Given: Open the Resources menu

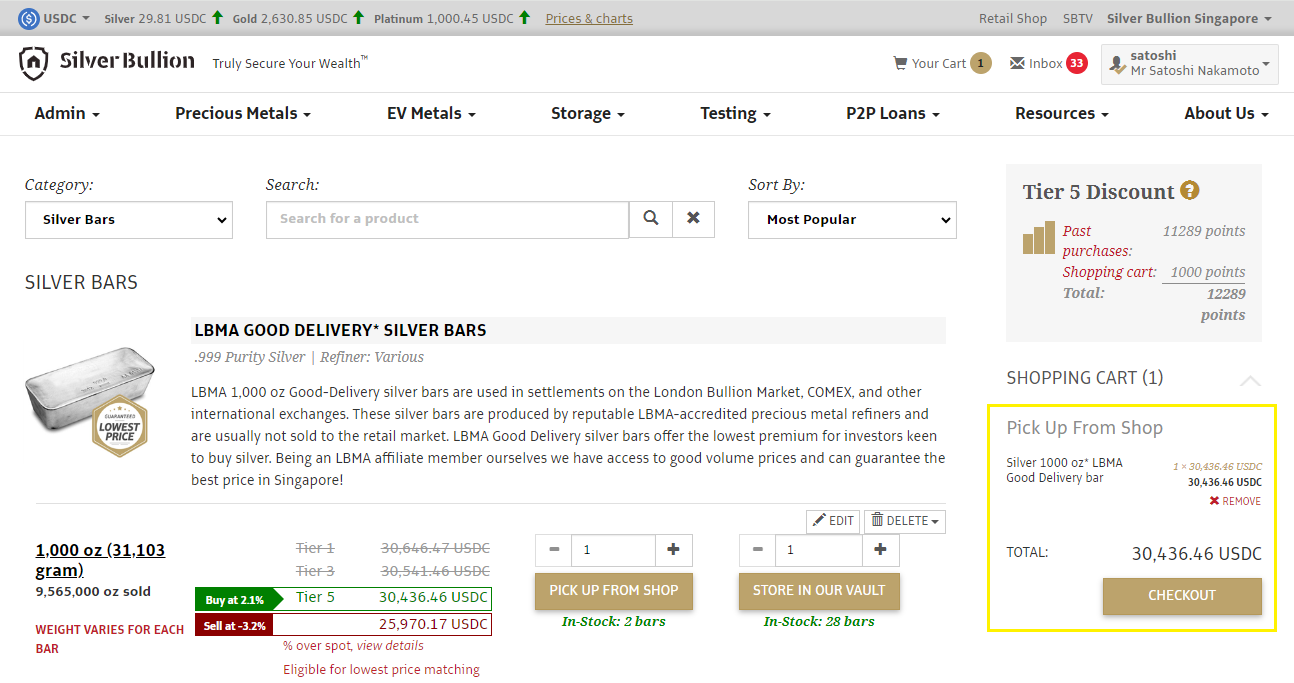Looking at the screenshot, I should tap(1062, 114).
